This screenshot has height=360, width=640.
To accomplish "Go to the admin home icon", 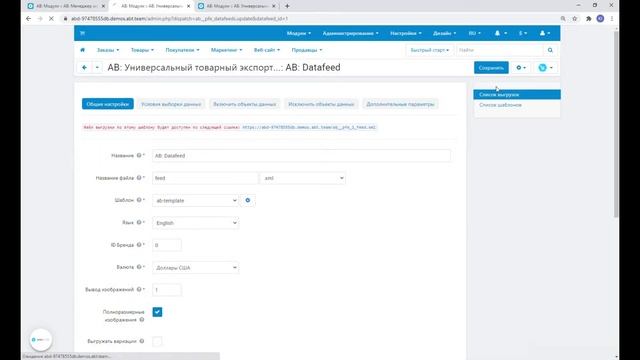I will [82, 50].
